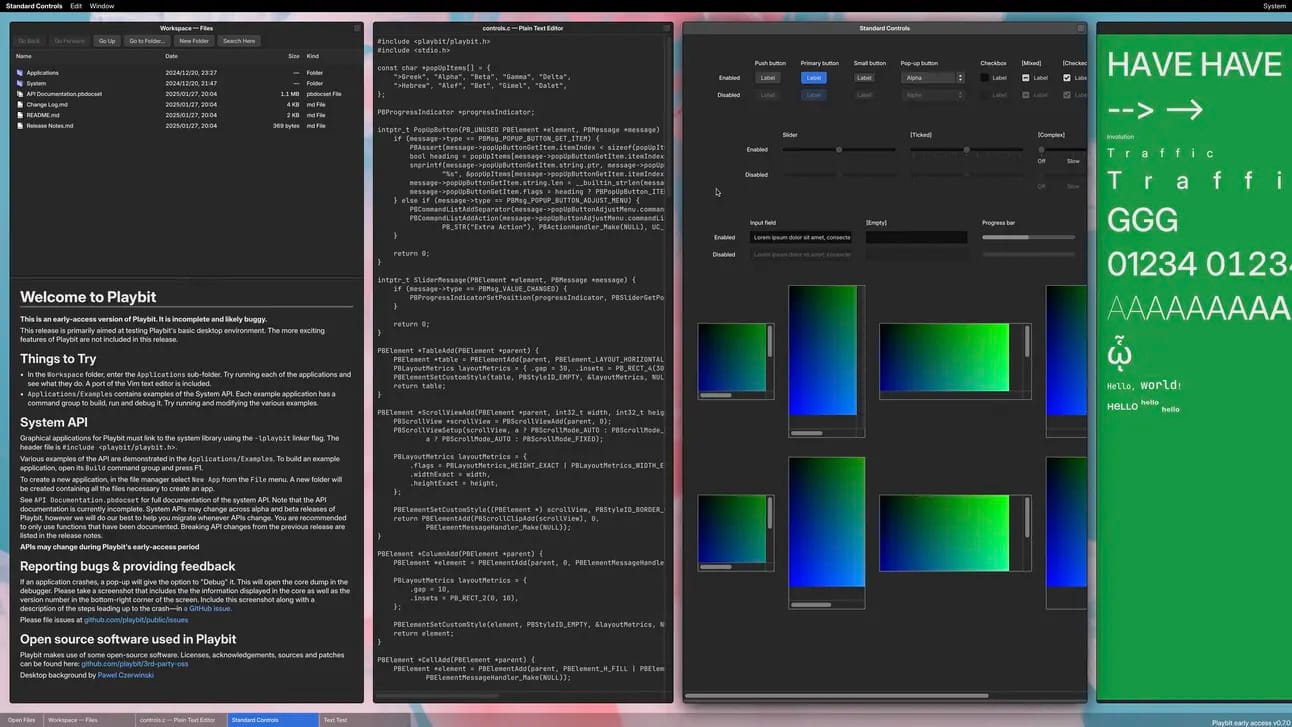This screenshot has width=1292, height=727.
Task: Open the Applications folder icon in Files
Action: coord(20,73)
